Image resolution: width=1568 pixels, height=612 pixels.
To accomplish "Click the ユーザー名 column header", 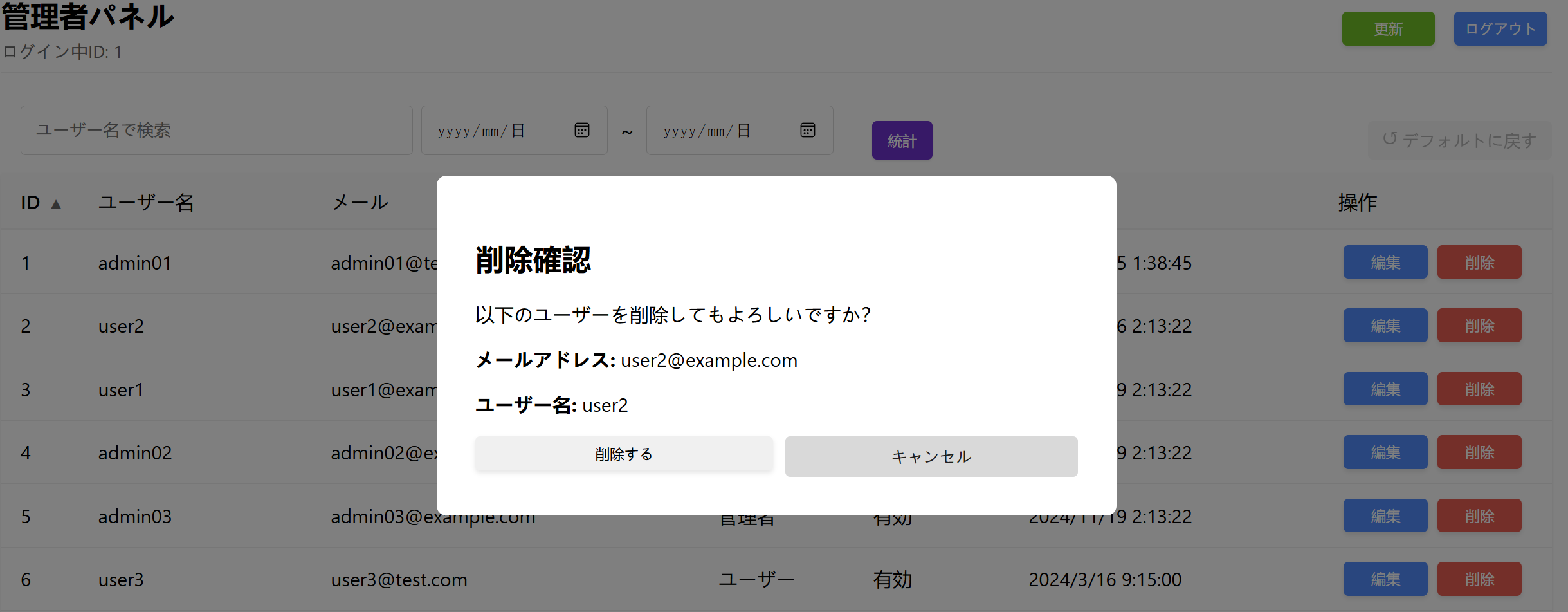I will click(146, 203).
